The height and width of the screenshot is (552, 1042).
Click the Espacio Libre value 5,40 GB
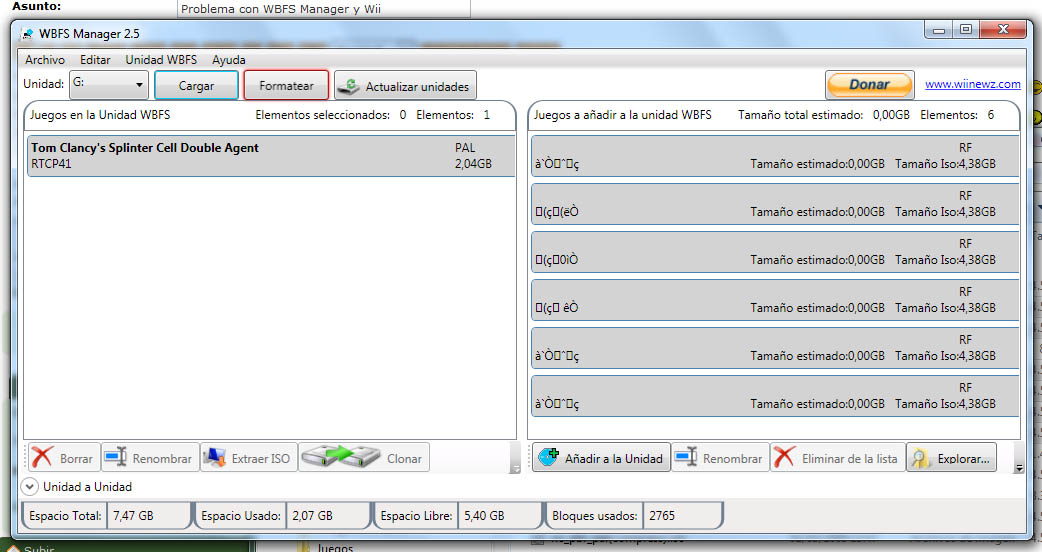(x=484, y=515)
